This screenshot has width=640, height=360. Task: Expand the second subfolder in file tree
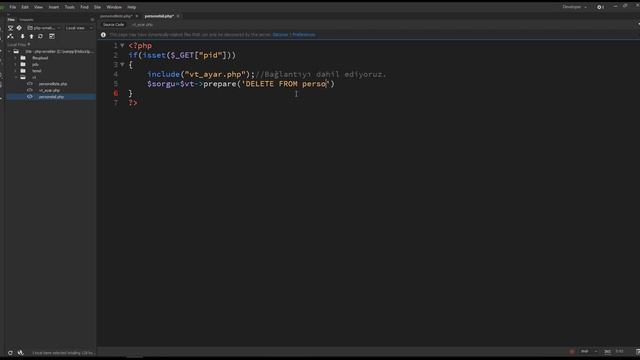(16, 64)
